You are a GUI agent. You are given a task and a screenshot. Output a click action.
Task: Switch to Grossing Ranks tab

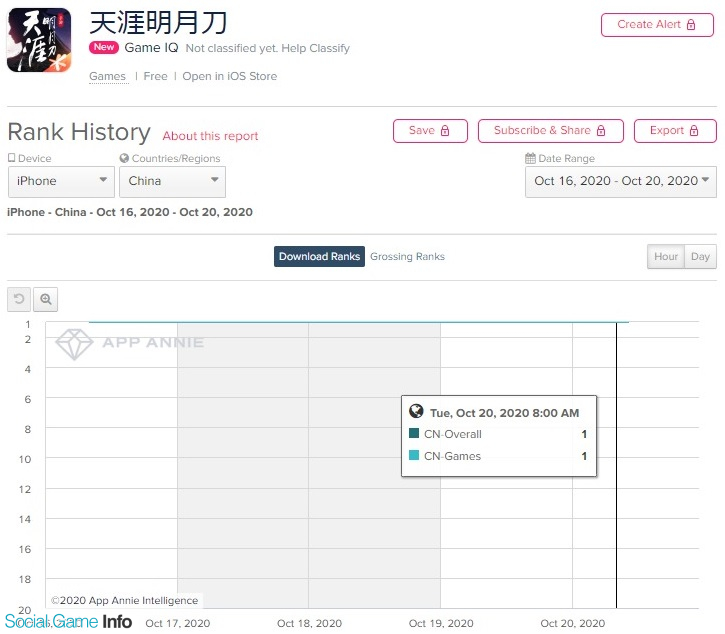(x=407, y=257)
